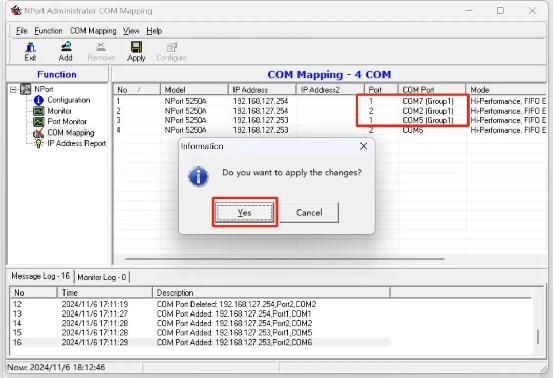Click the COM Mapping tree icon
Image resolution: width=554 pixels, height=378 pixels.
coord(39,133)
